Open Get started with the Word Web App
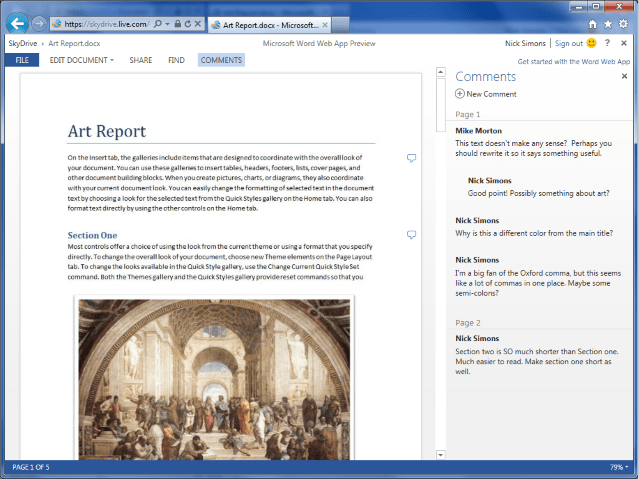 pyautogui.click(x=573, y=62)
